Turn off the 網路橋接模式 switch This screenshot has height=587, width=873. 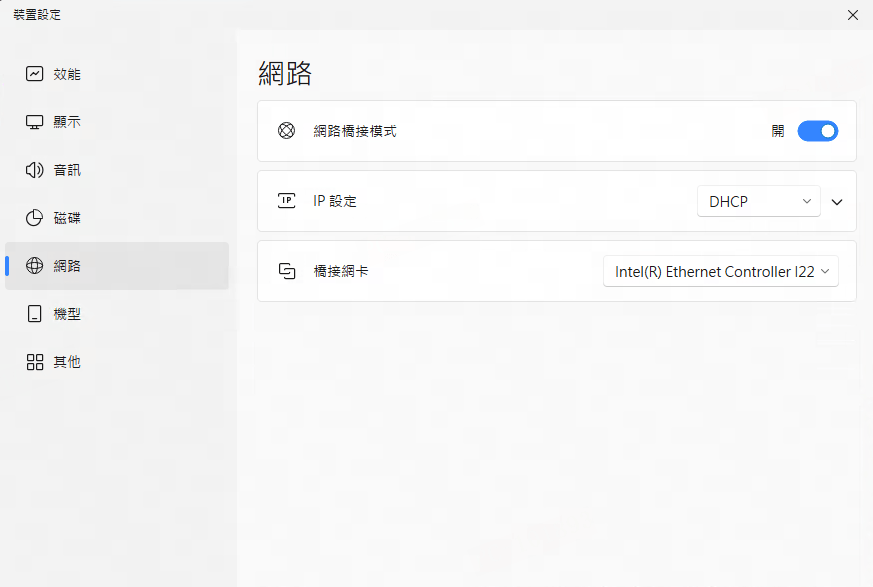817,131
